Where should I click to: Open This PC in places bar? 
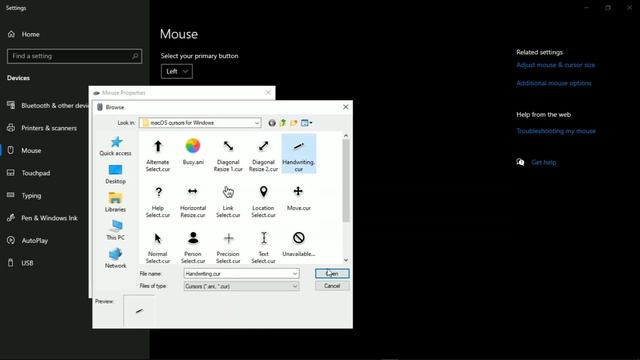tap(116, 230)
